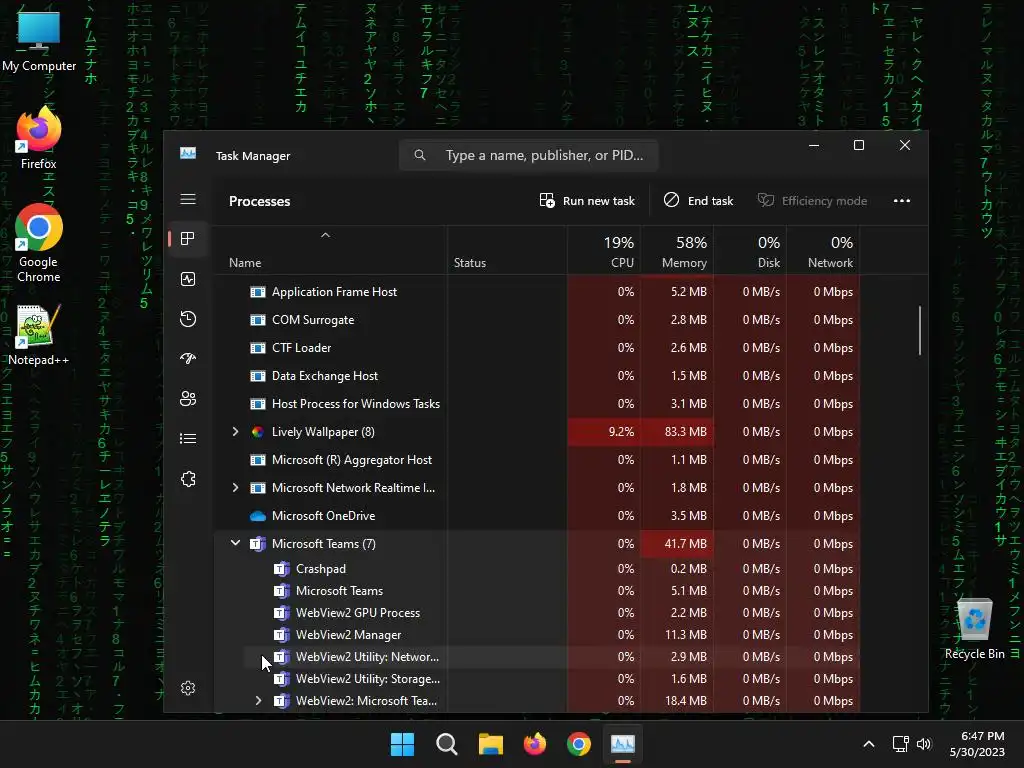This screenshot has width=1024, height=768.
Task: Open the App history icon in sidebar
Action: [187, 319]
